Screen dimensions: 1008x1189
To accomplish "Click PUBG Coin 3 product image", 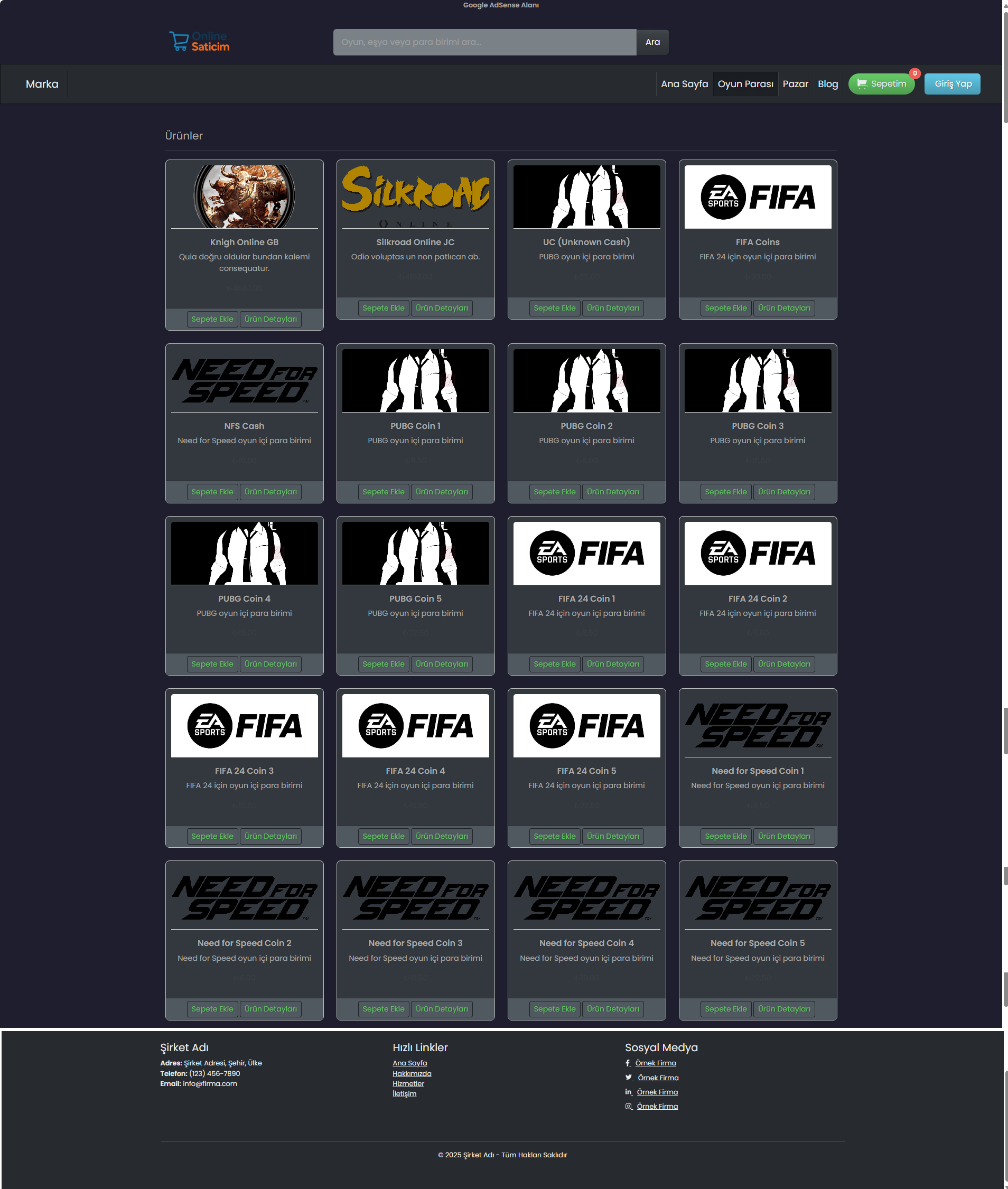I will (758, 380).
